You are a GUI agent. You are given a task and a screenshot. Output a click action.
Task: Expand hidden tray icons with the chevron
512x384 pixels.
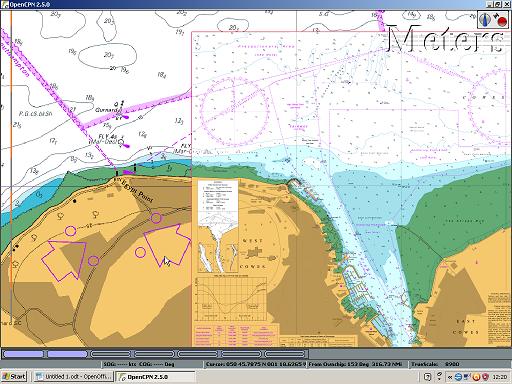[450, 377]
